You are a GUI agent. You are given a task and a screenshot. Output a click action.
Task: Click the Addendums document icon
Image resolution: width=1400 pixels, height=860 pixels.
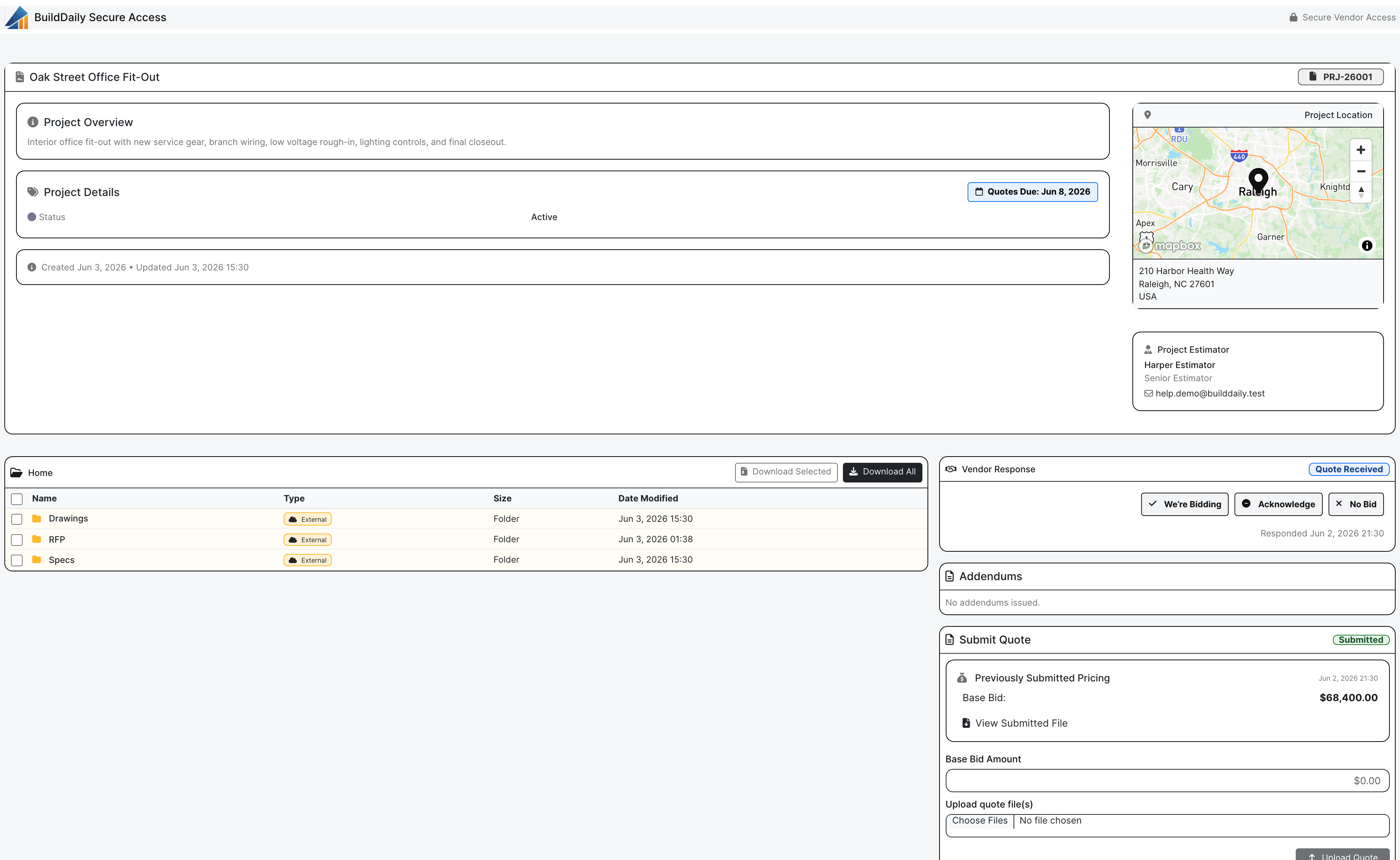coord(949,577)
